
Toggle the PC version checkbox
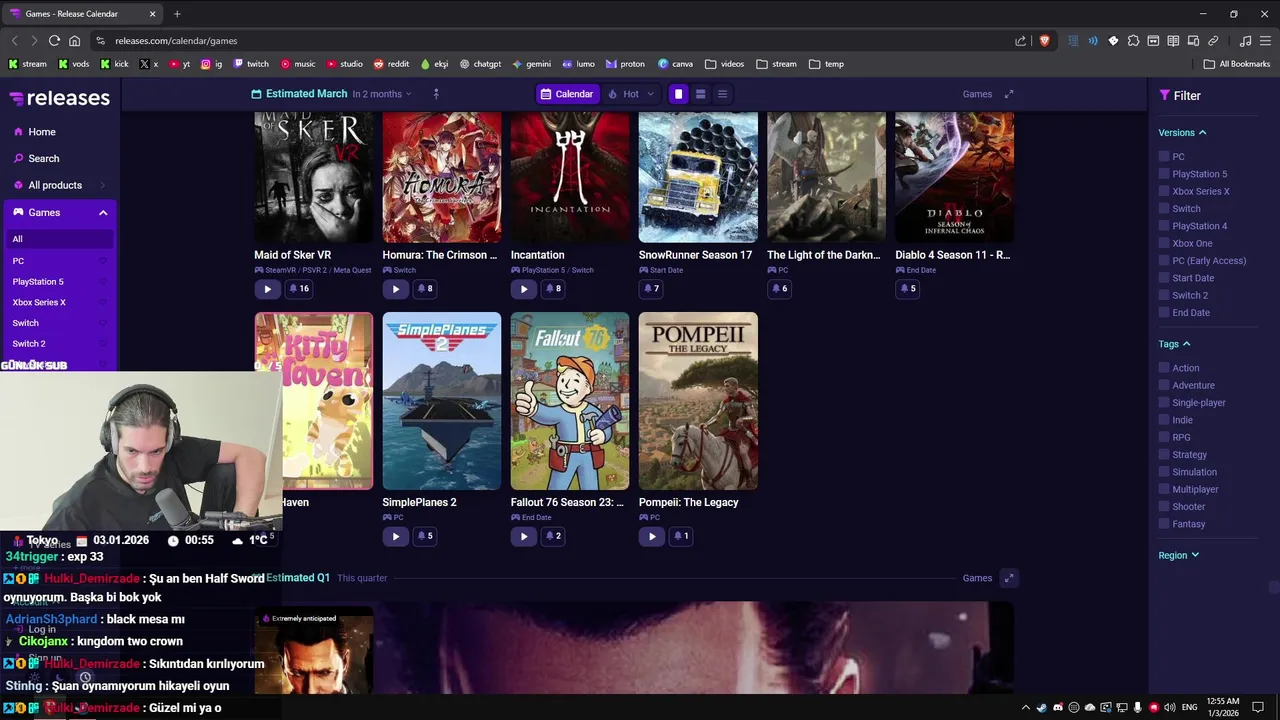pyautogui.click(x=1164, y=157)
